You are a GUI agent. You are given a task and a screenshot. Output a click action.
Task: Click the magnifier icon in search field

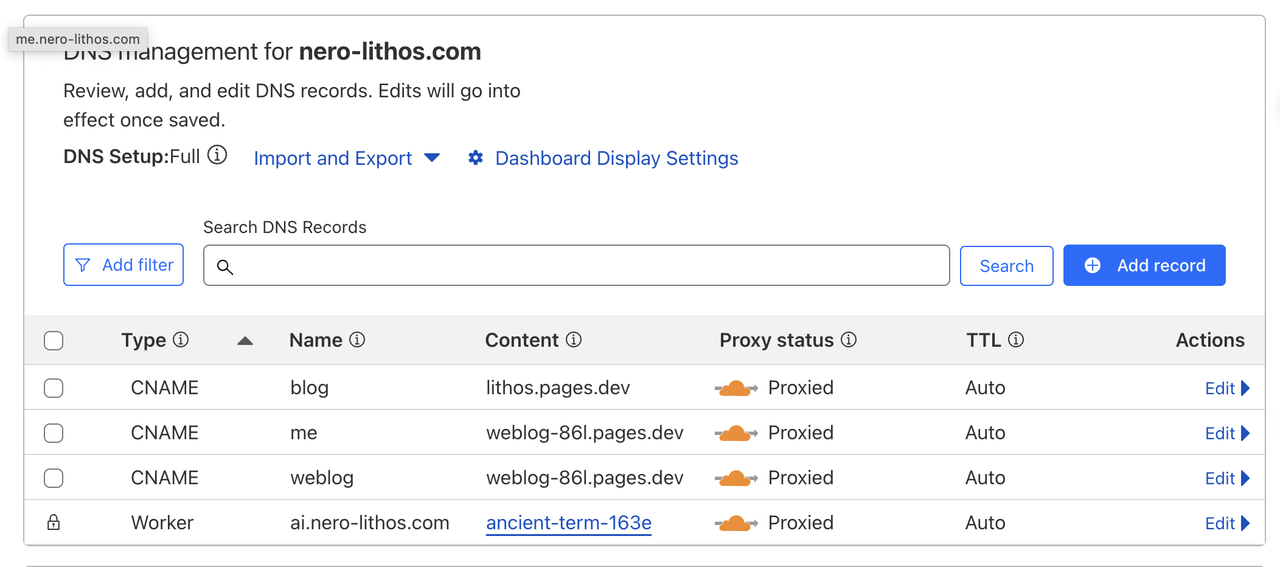(x=225, y=267)
